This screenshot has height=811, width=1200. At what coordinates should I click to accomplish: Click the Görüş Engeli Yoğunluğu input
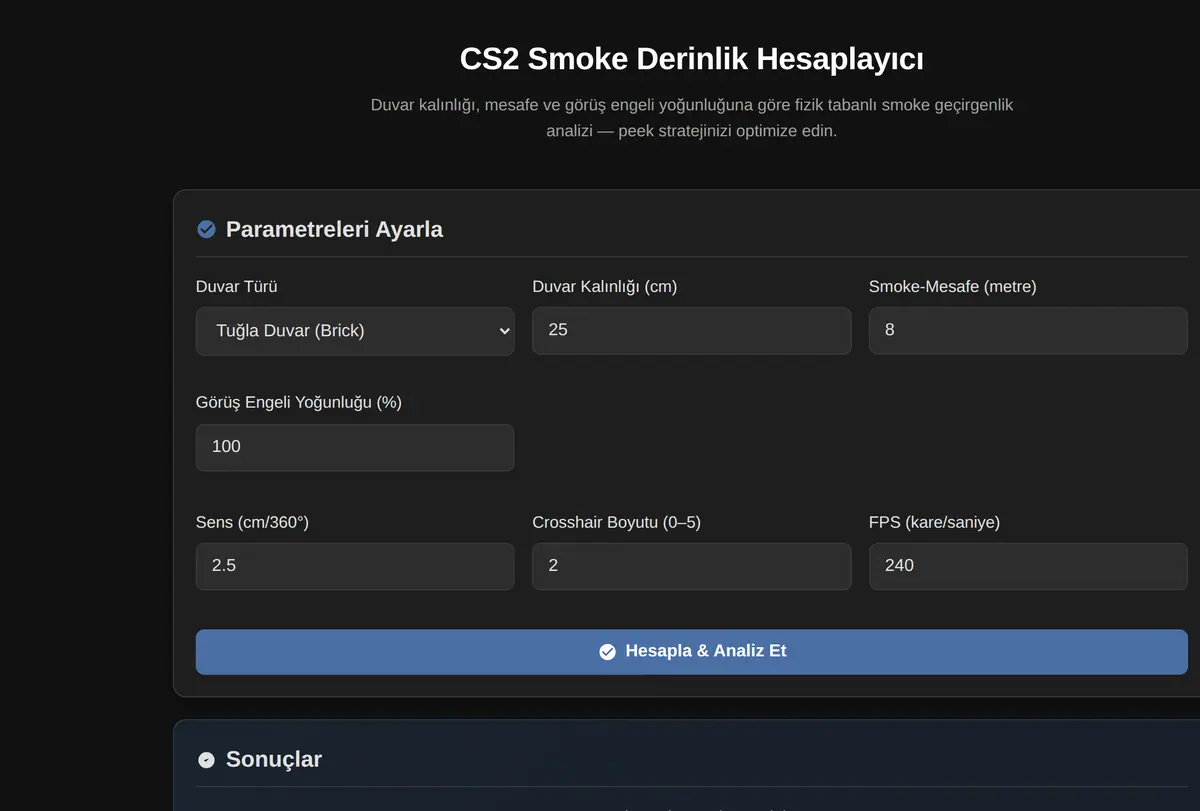click(x=355, y=447)
